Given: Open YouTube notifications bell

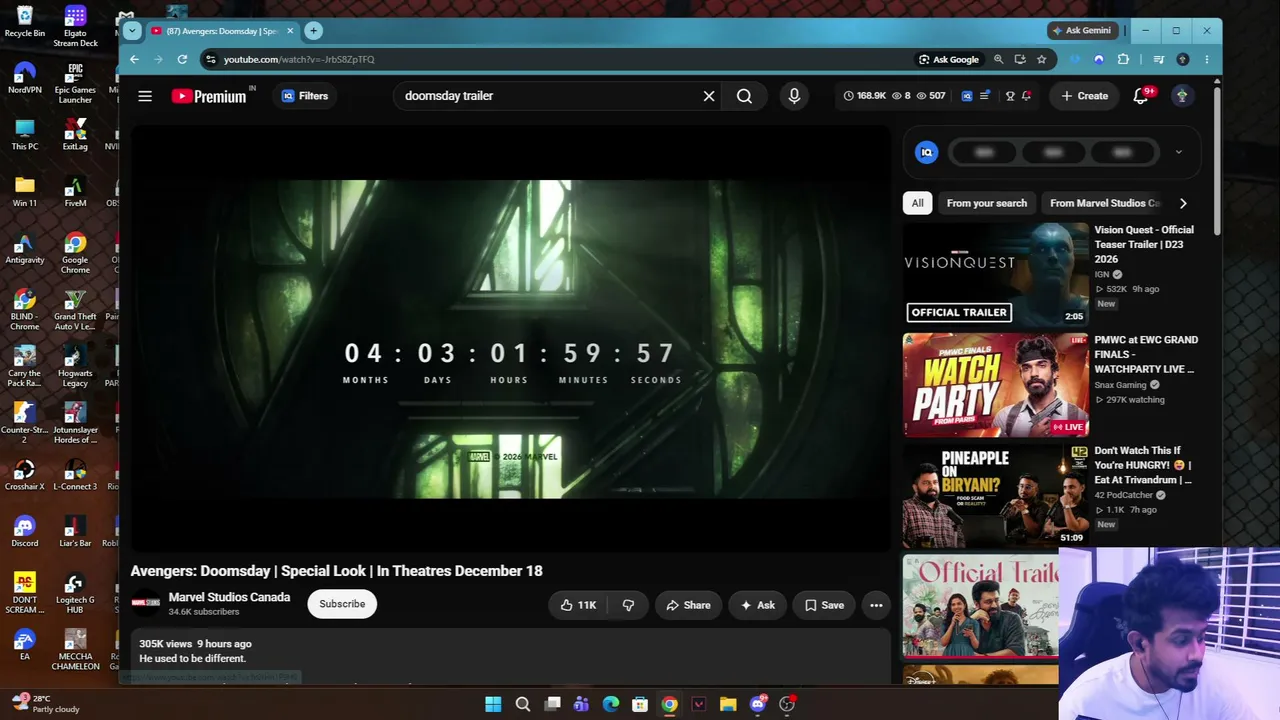Looking at the screenshot, I should 1141,96.
